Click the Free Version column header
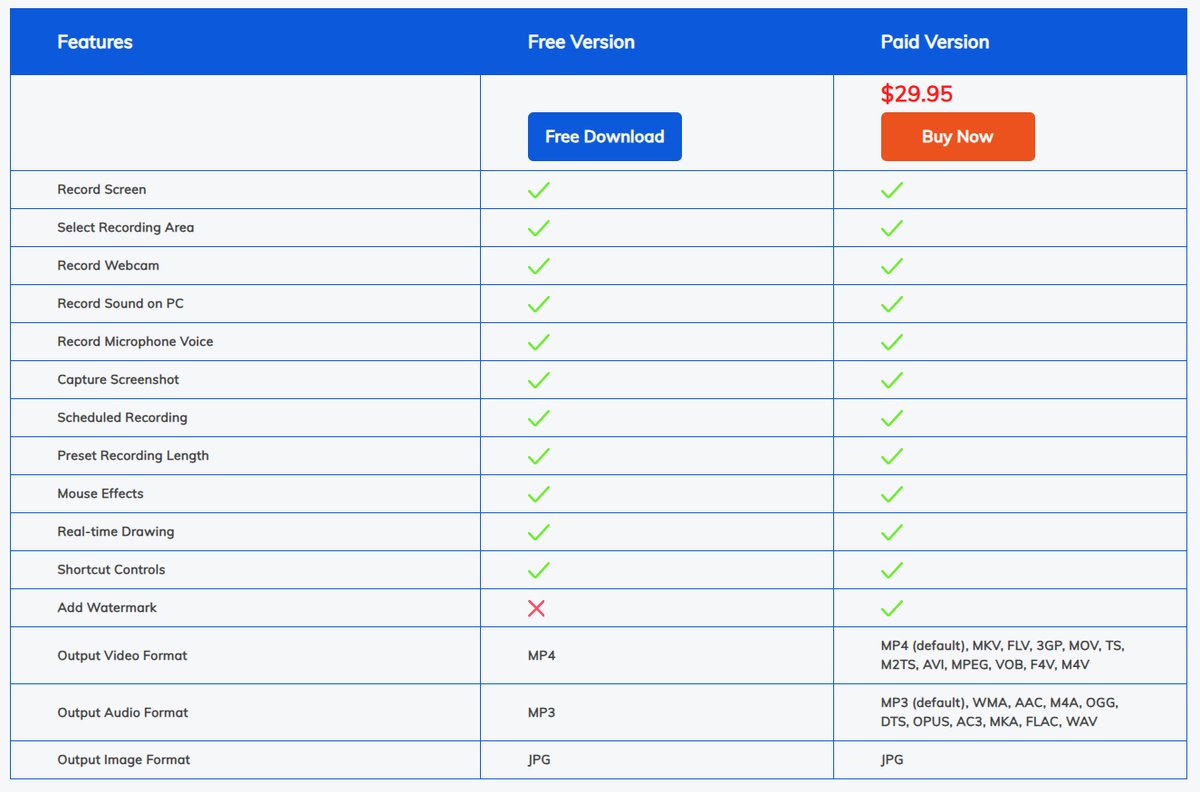The height and width of the screenshot is (792, 1200). coord(581,42)
